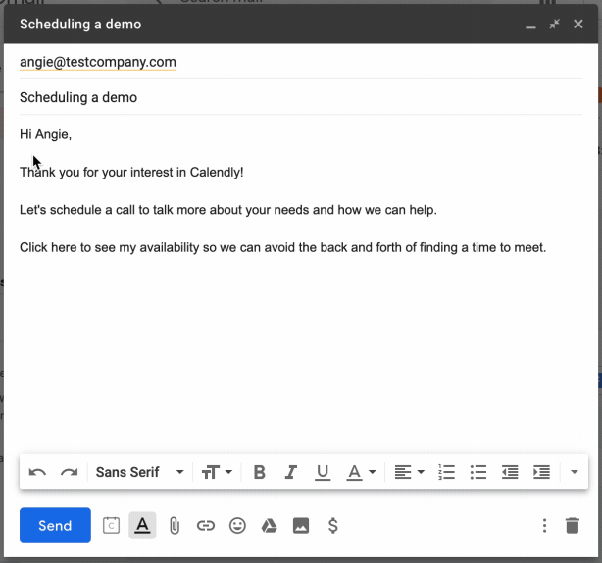This screenshot has height=563, width=602.
Task: Open the text color picker
Action: tap(361, 472)
